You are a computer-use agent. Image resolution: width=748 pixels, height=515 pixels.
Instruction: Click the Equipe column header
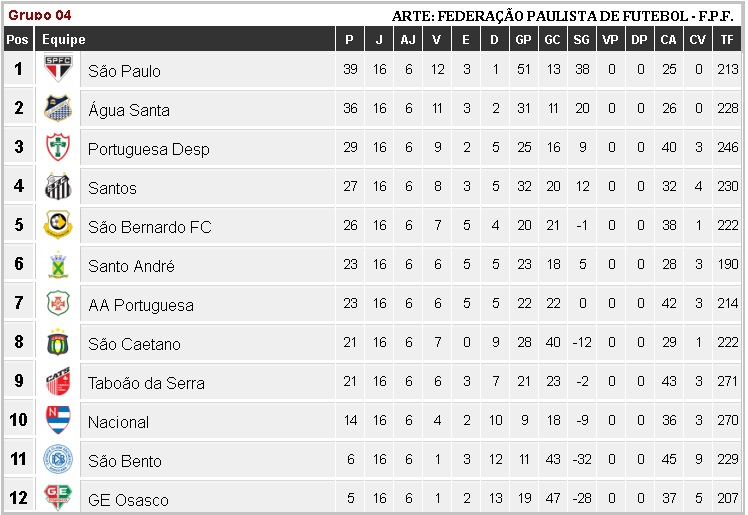(x=63, y=40)
